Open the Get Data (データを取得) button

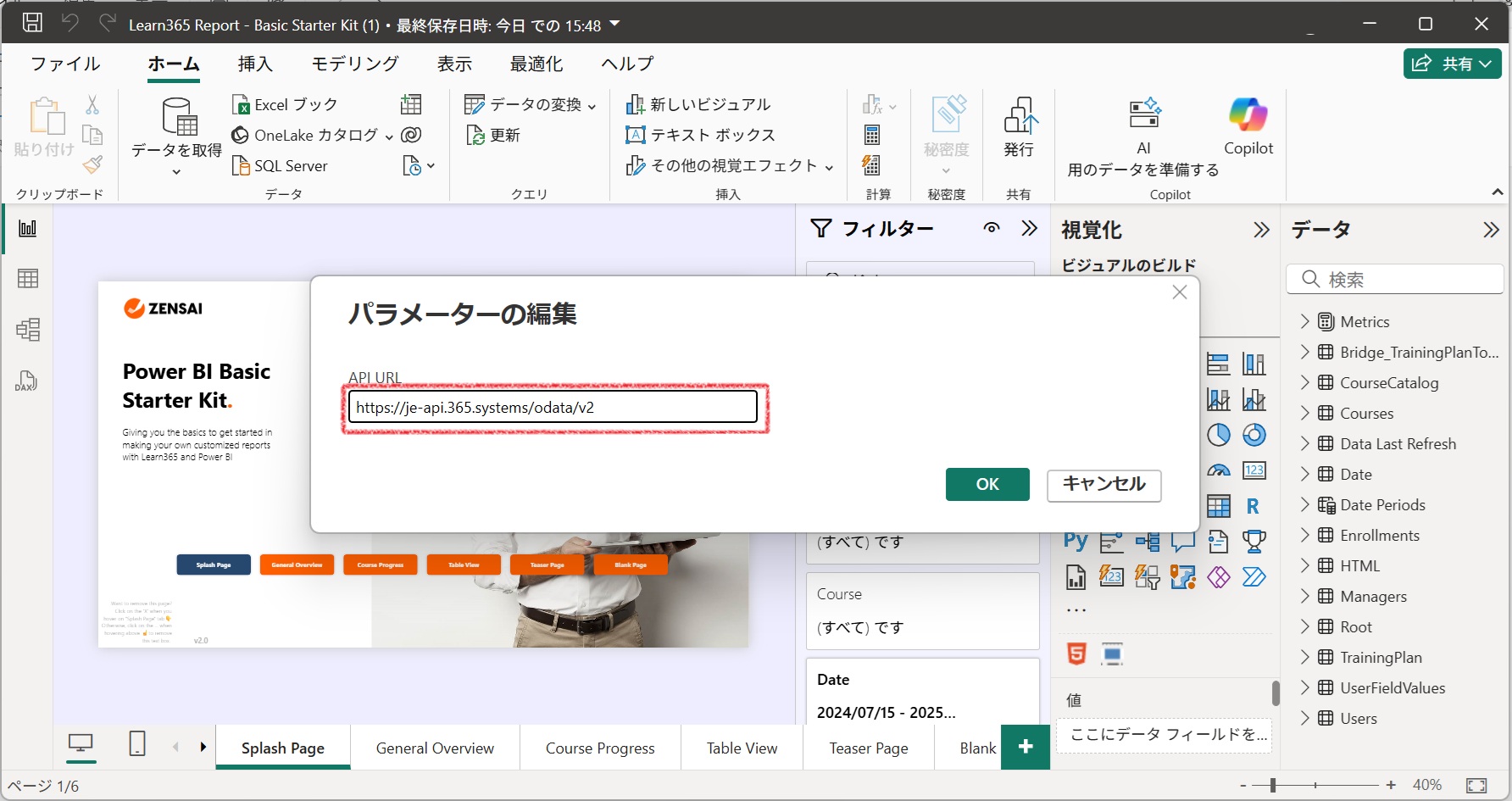176,136
